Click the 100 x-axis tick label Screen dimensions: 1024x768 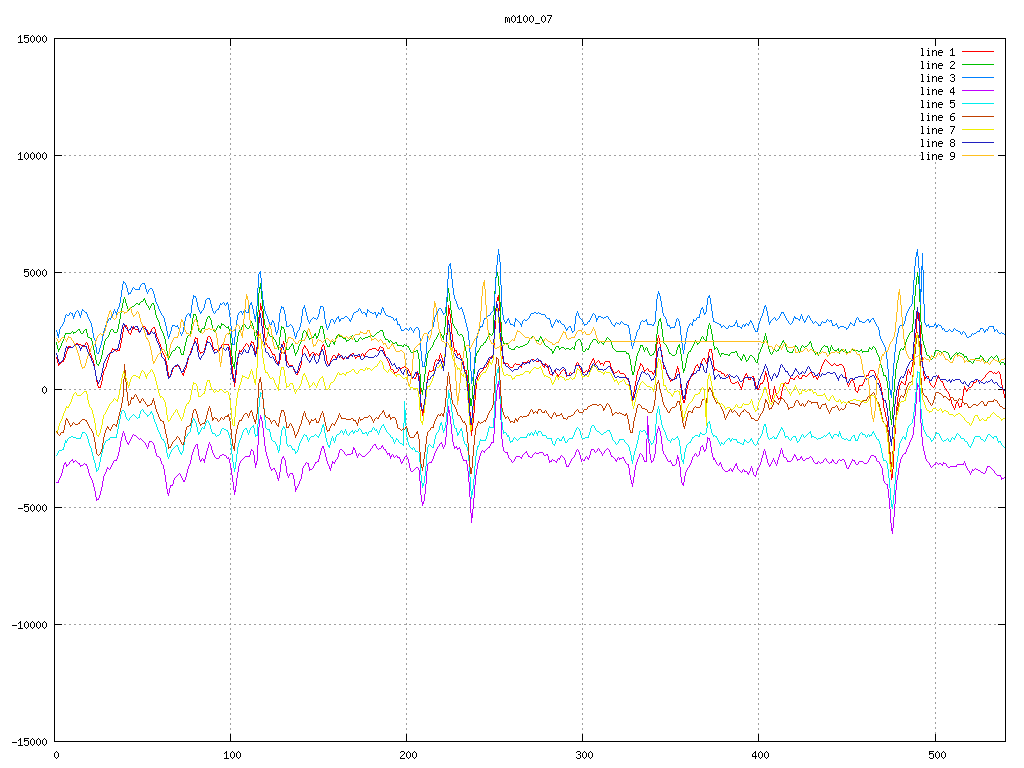click(230, 755)
